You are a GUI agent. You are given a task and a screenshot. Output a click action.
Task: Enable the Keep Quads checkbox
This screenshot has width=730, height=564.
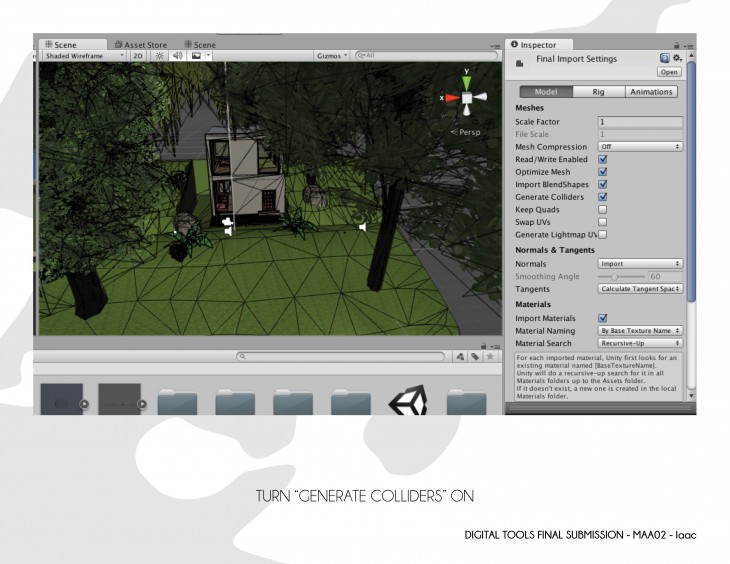point(602,210)
